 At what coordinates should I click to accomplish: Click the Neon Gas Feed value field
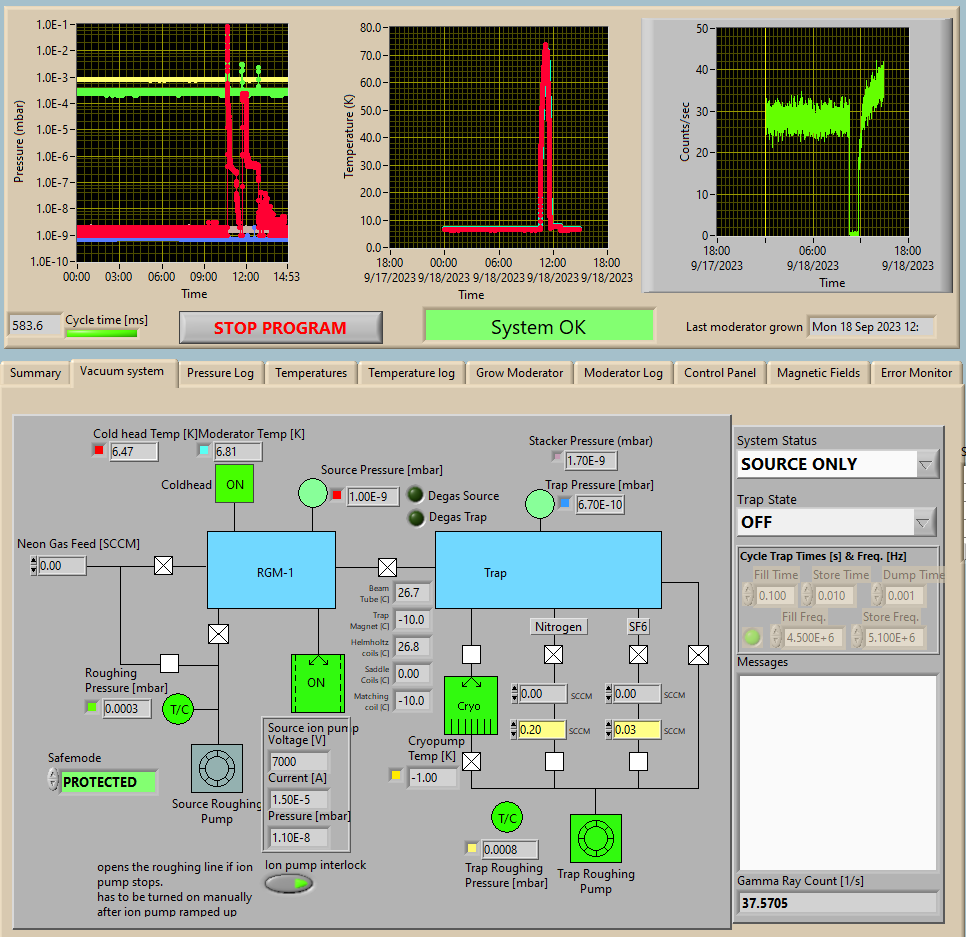(63, 566)
